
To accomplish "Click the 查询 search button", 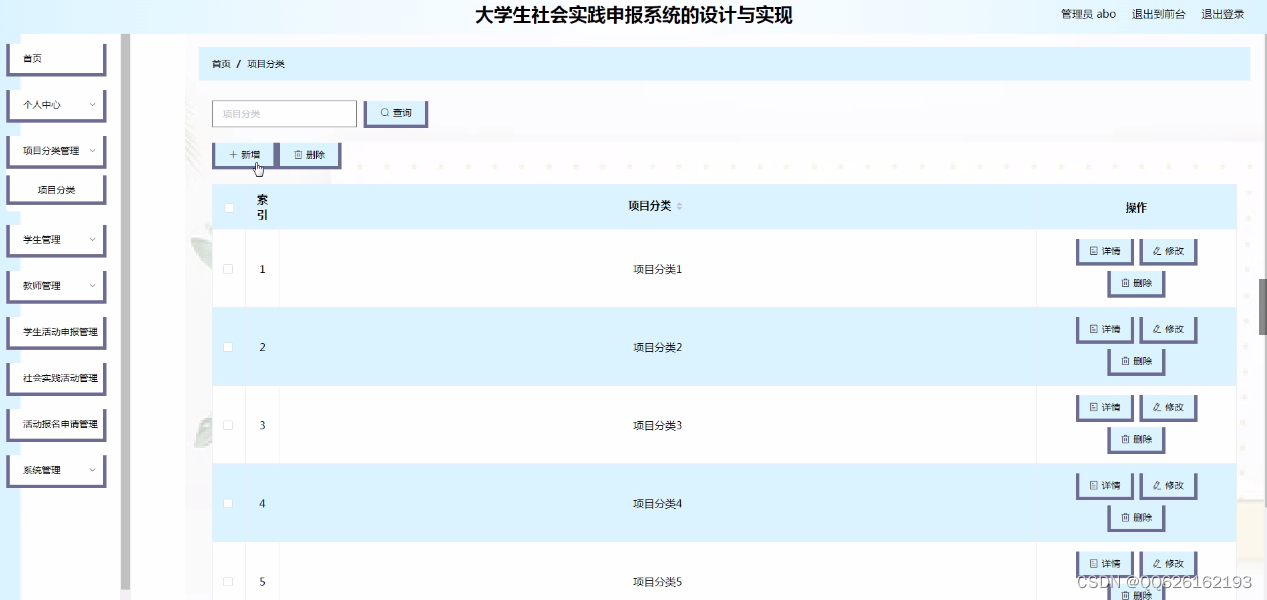I will tap(396, 113).
